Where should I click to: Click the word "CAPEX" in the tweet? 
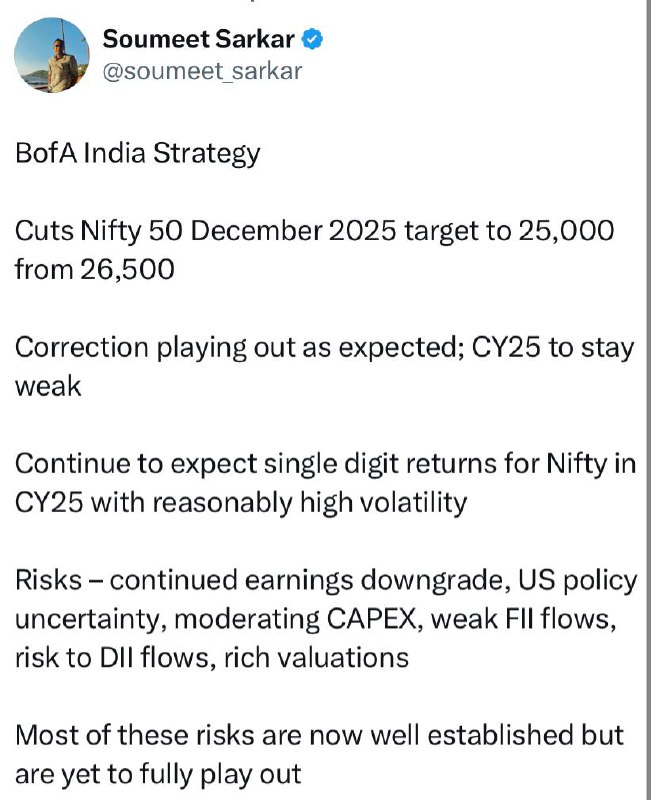[371, 619]
